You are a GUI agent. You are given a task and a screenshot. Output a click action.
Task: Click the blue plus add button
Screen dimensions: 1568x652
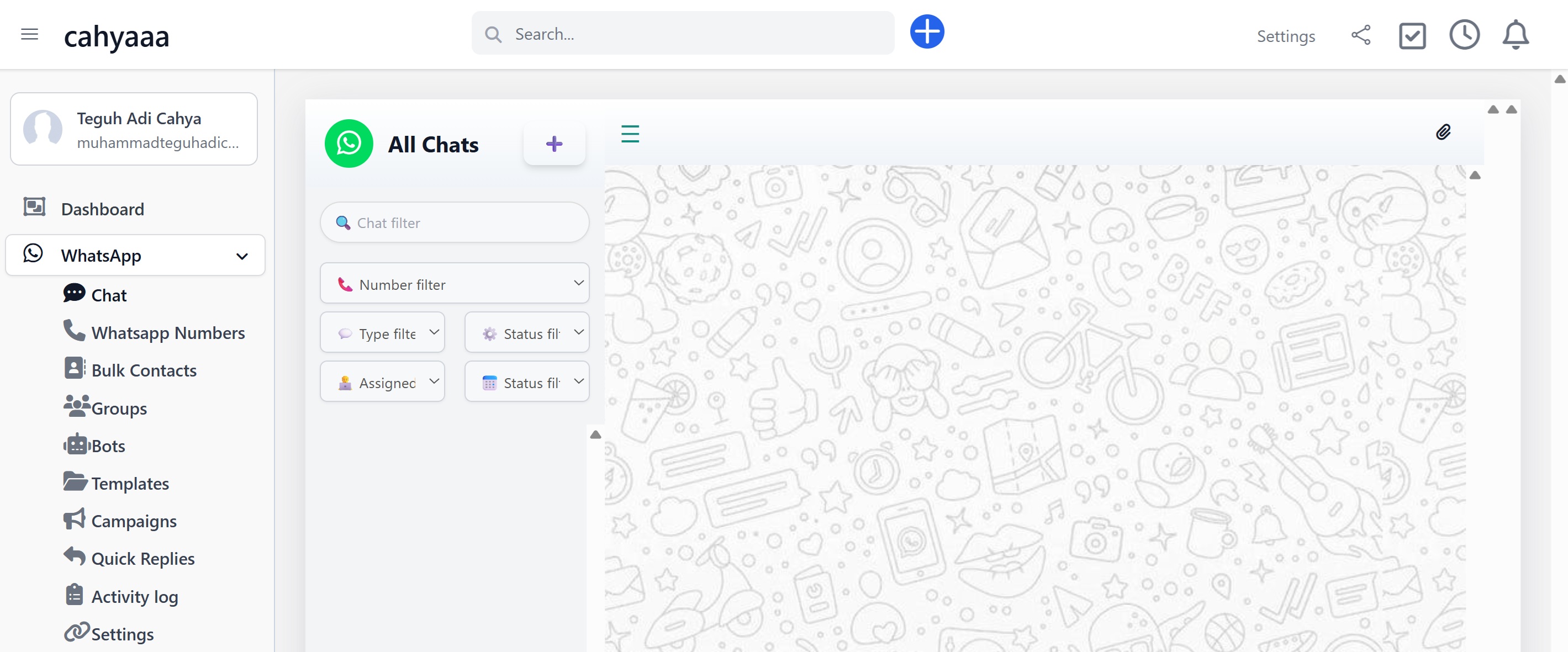pos(926,32)
